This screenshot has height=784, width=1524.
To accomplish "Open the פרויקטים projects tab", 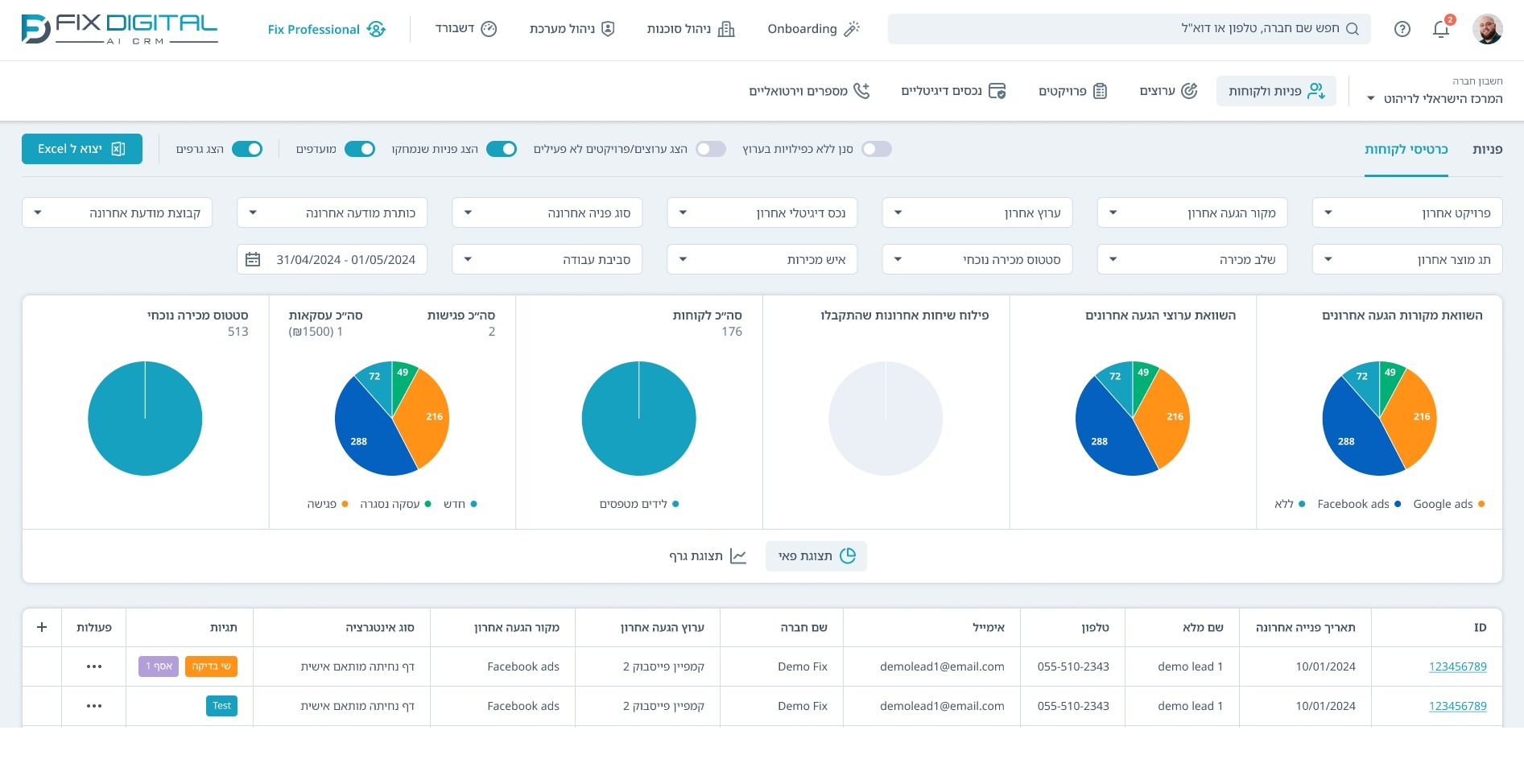I will (x=1072, y=91).
